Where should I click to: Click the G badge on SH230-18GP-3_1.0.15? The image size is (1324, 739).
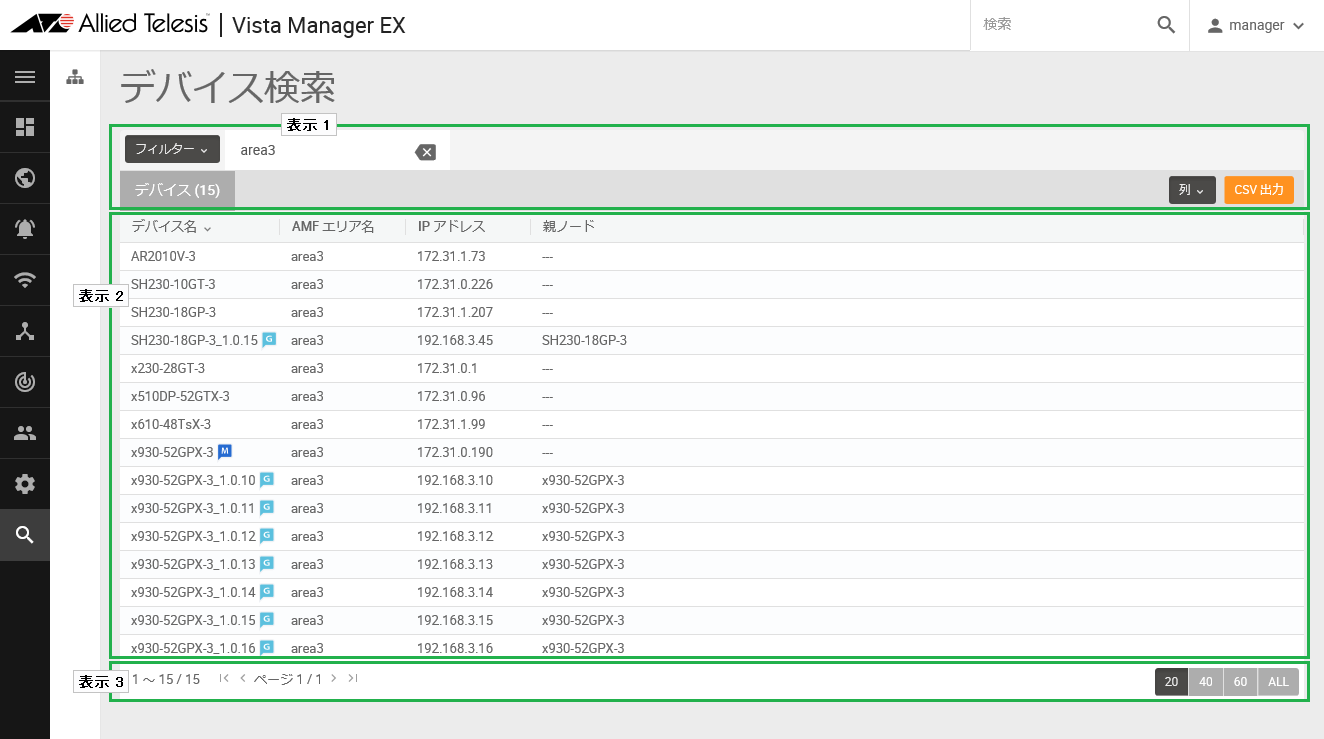[x=269, y=340]
